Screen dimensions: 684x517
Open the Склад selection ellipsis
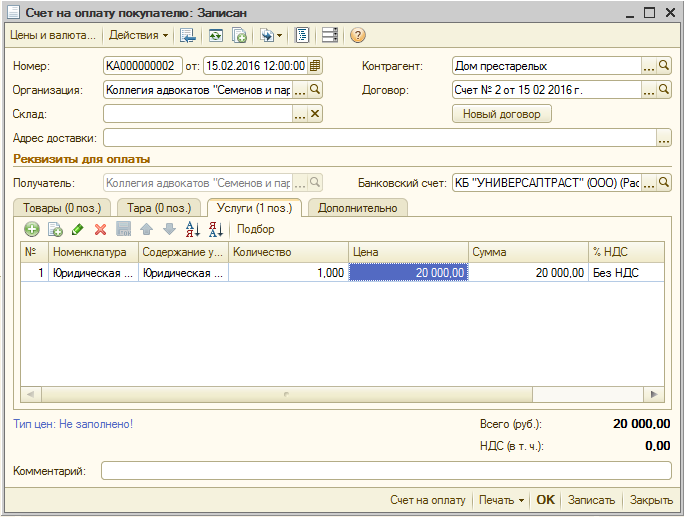[300, 114]
